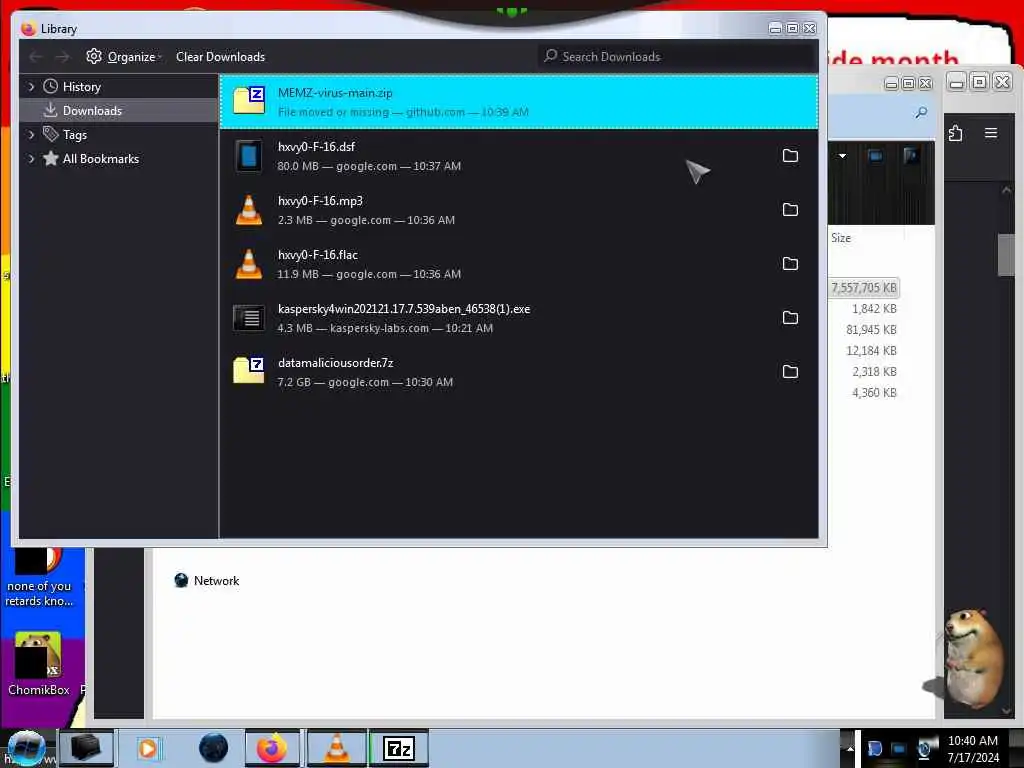This screenshot has width=1024, height=768.
Task: Open the taskbar clock showing 10:40 AM
Action: click(972, 749)
